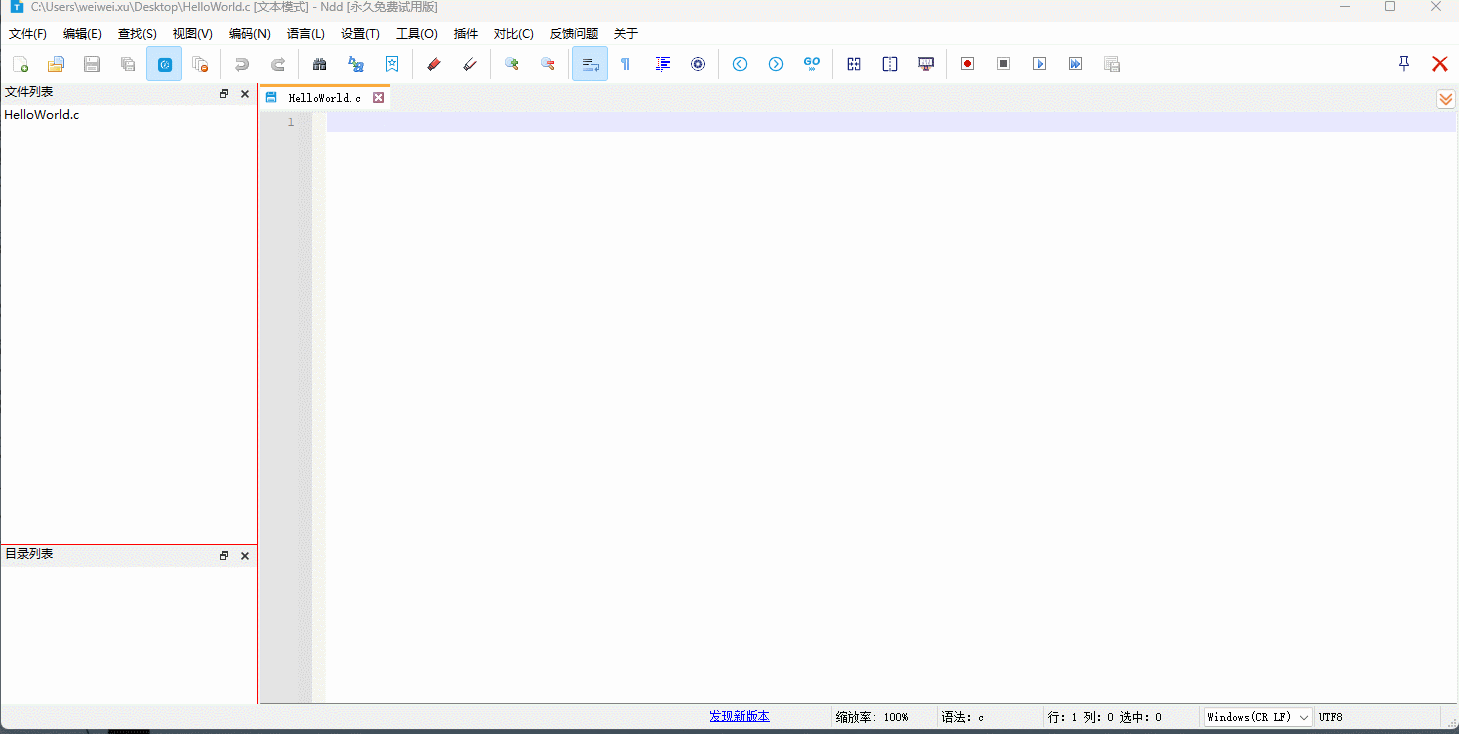This screenshot has width=1459, height=734.
Task: Click the New file icon
Action: pyautogui.click(x=20, y=64)
